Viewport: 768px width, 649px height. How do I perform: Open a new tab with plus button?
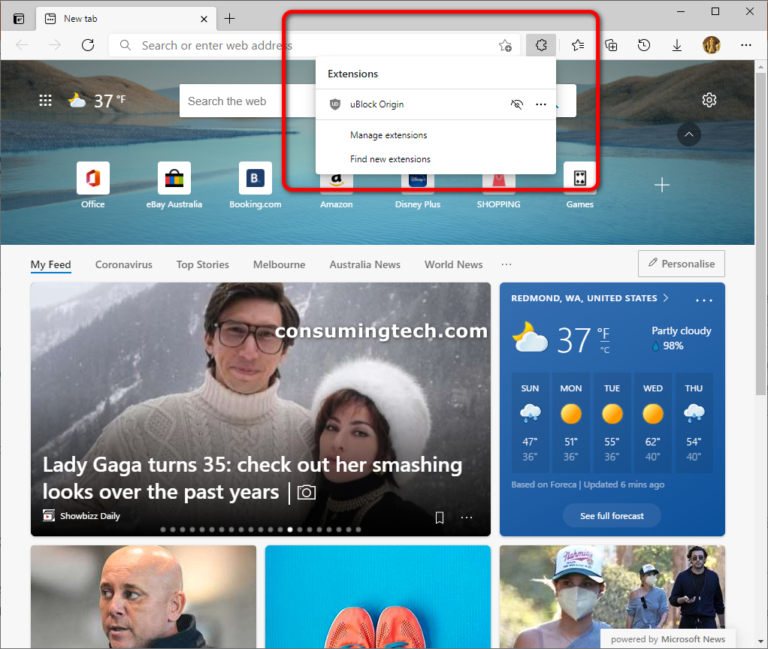click(x=229, y=19)
